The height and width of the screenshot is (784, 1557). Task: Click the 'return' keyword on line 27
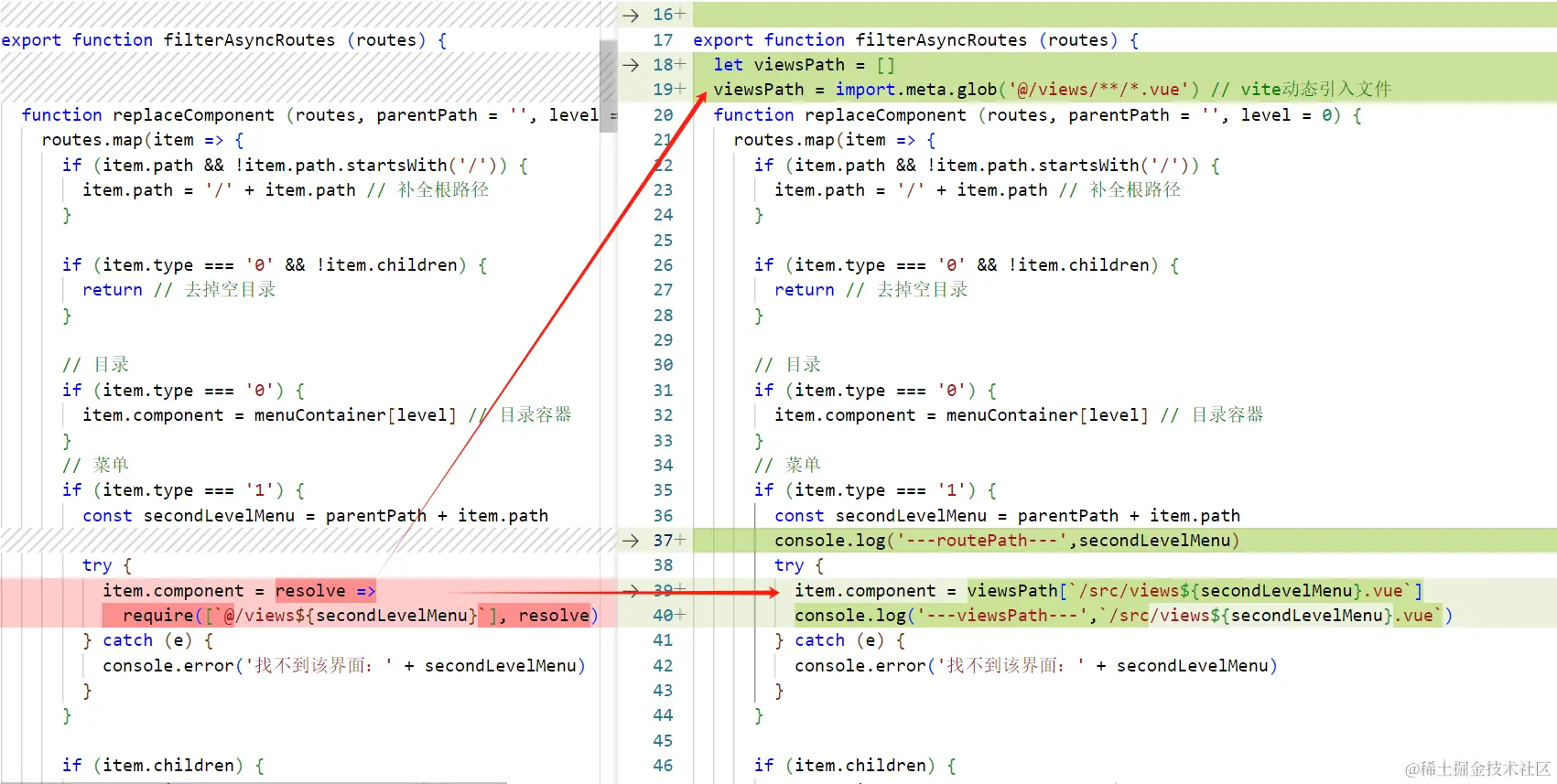pos(804,290)
